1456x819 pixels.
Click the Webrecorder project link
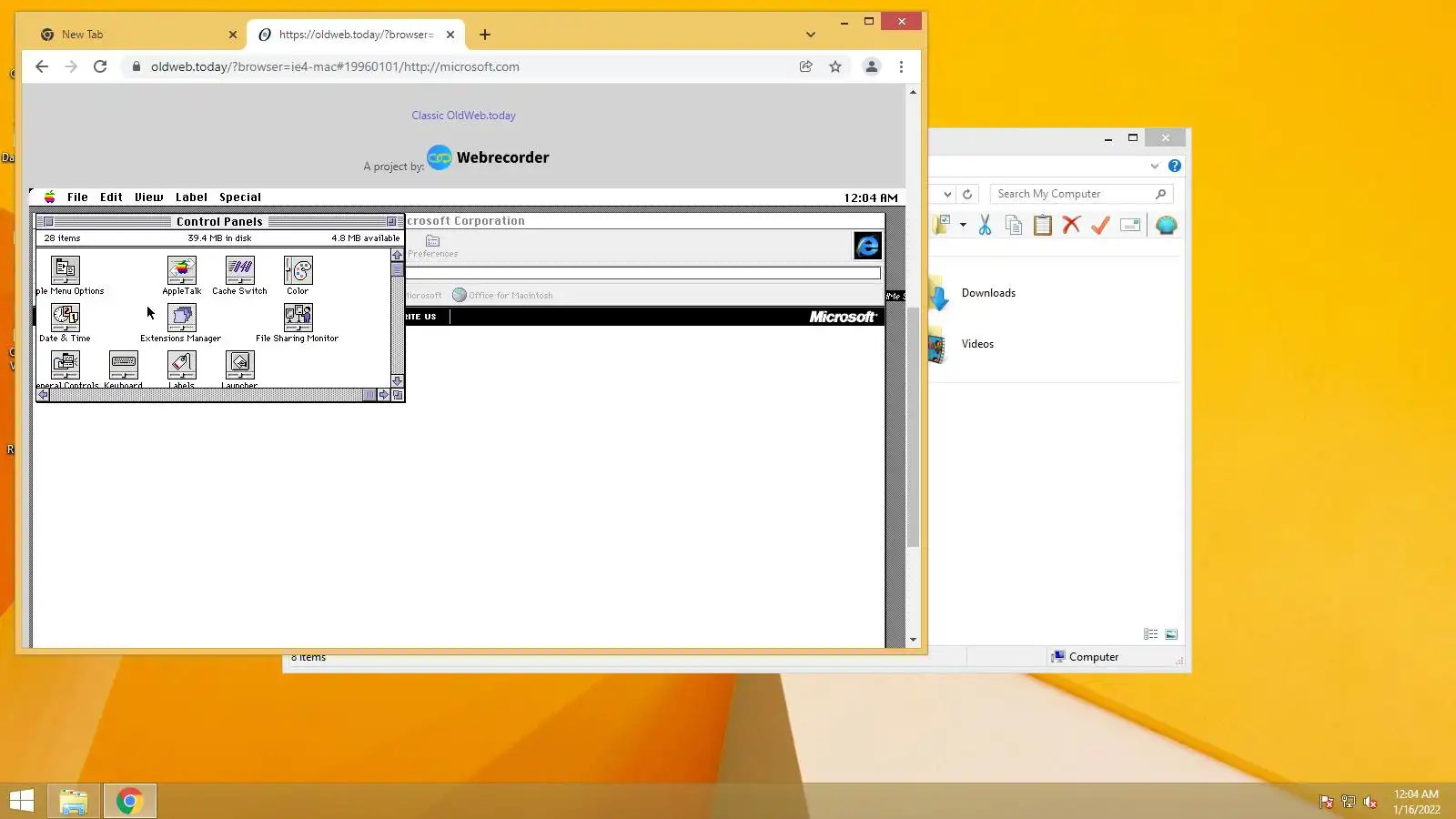489,157
